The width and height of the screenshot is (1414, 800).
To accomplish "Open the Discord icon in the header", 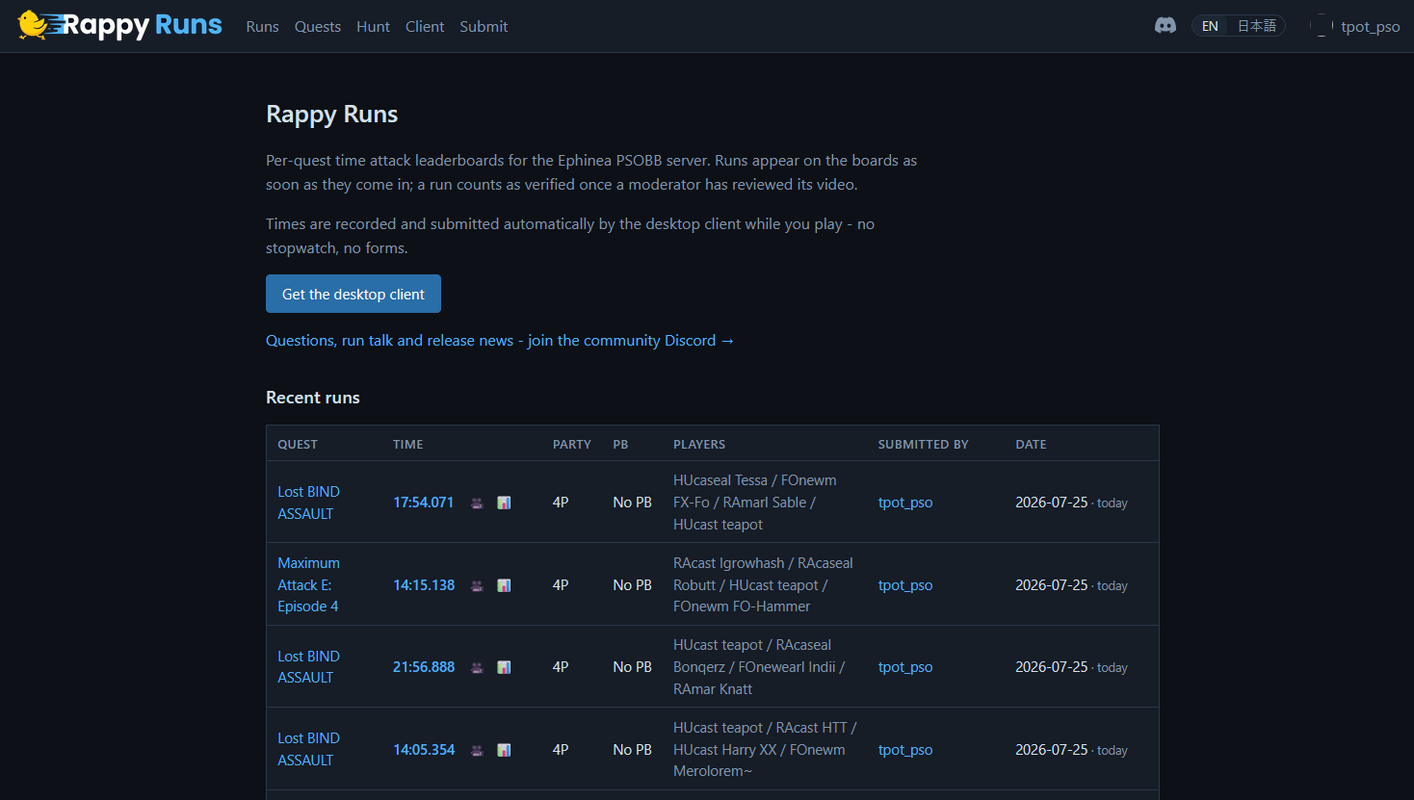I will point(1165,26).
